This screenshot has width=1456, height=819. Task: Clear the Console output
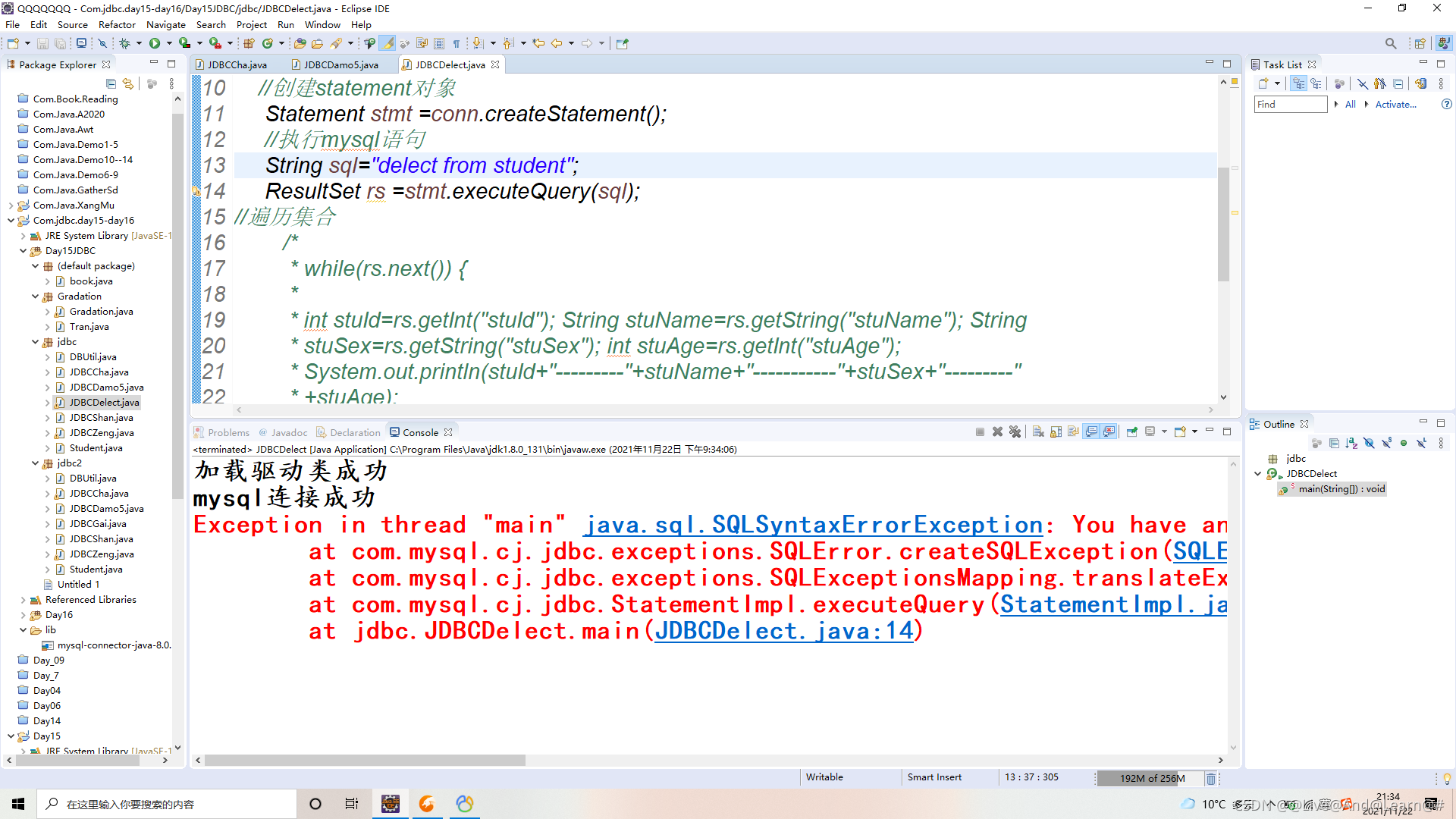coord(1037,432)
